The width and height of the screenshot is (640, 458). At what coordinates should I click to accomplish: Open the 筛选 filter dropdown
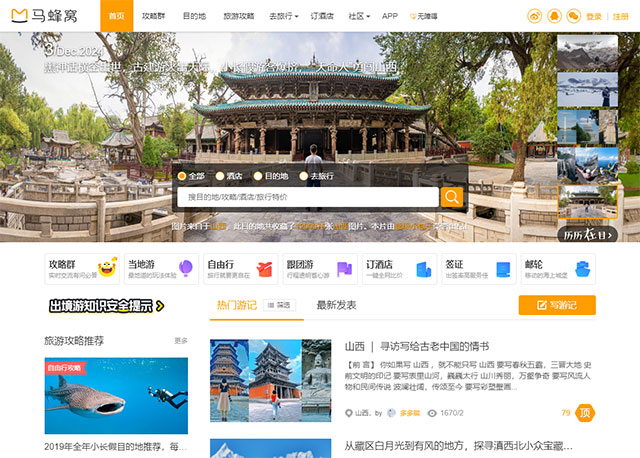point(281,305)
